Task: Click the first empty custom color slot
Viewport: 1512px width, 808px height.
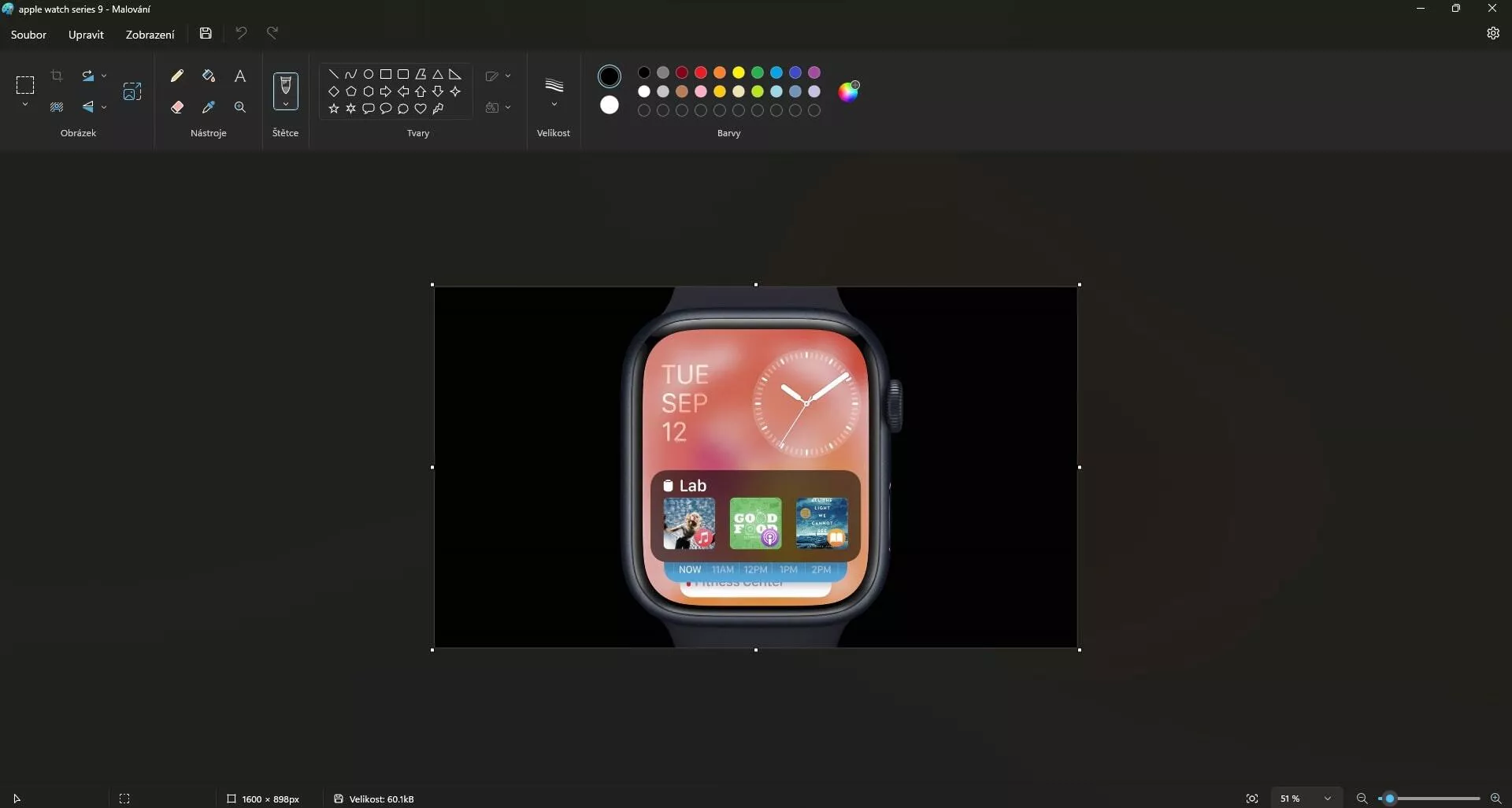Action: pyautogui.click(x=644, y=110)
